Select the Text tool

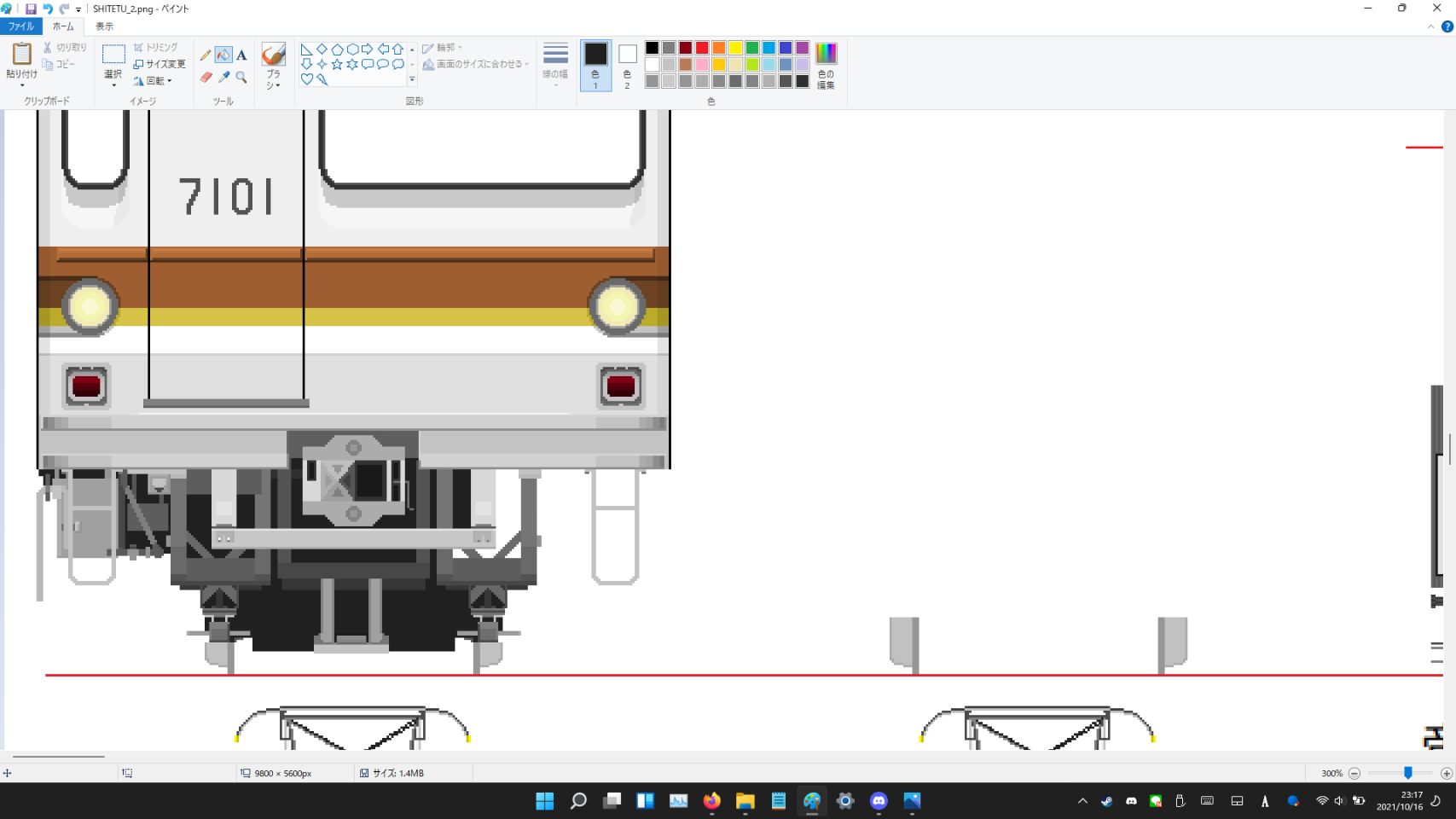(x=241, y=55)
